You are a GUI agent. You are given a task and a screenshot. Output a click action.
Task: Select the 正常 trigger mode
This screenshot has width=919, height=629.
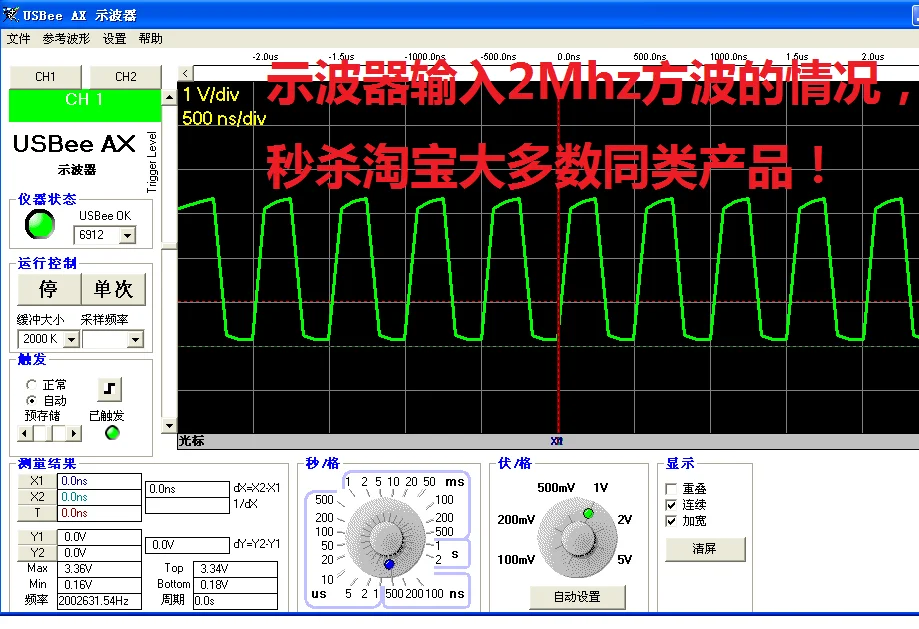tap(31, 385)
